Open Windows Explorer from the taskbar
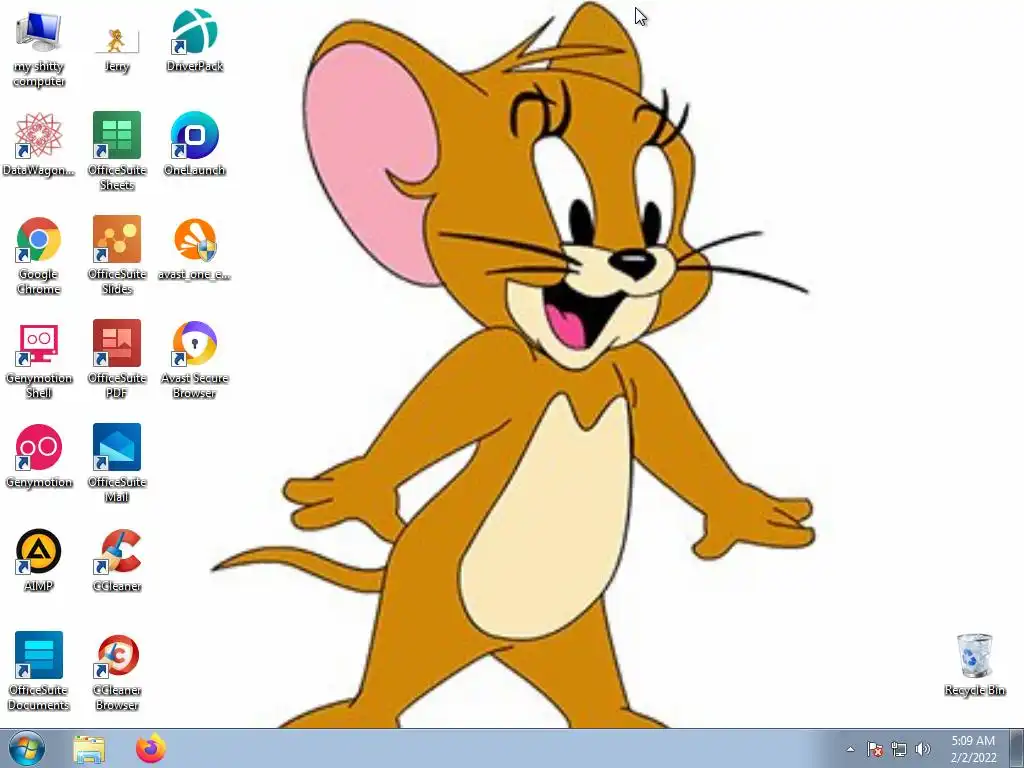Viewport: 1024px width, 768px height. click(x=89, y=749)
